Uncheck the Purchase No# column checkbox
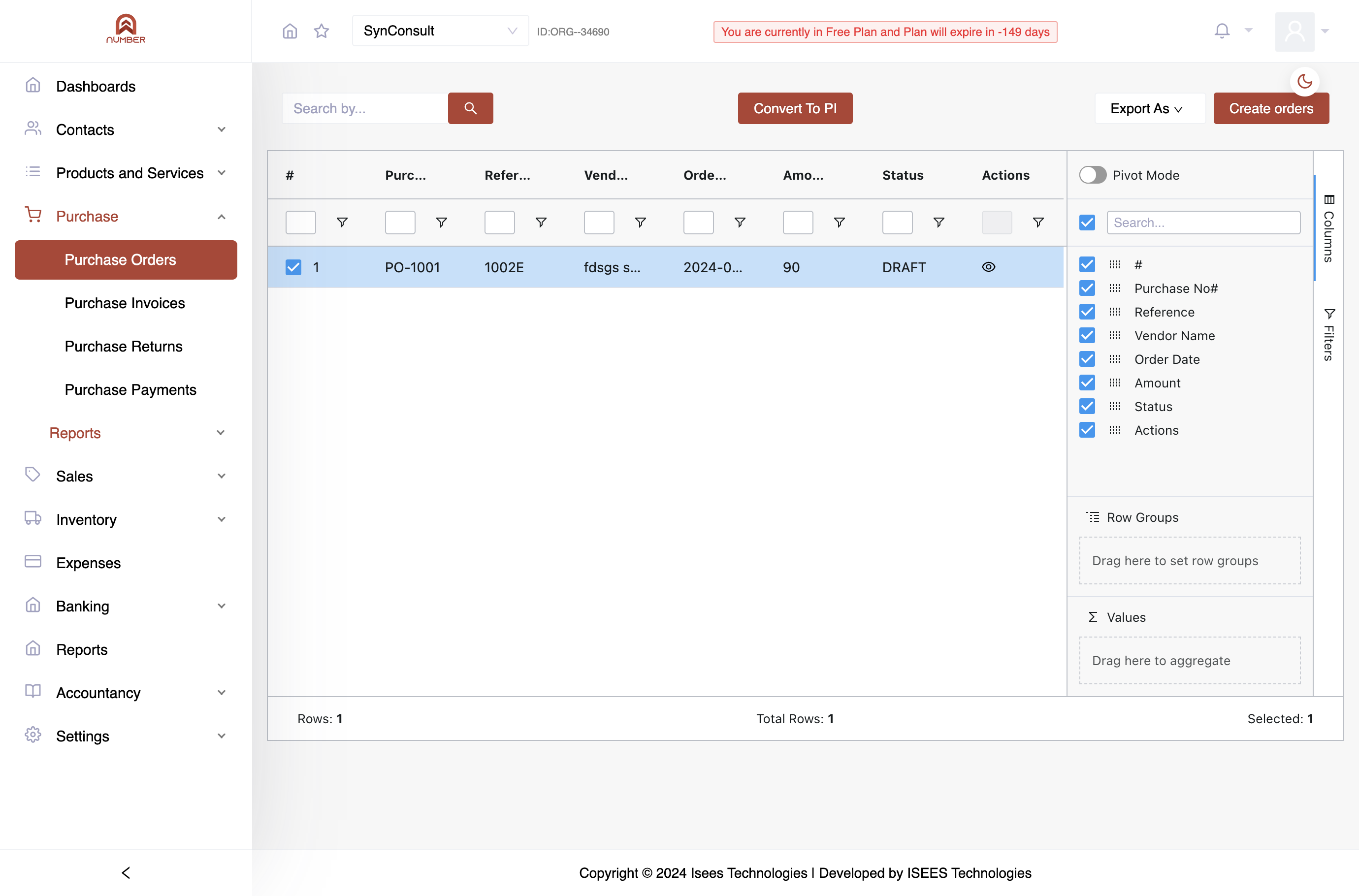Screen dimensions: 1359x896 (1087, 288)
